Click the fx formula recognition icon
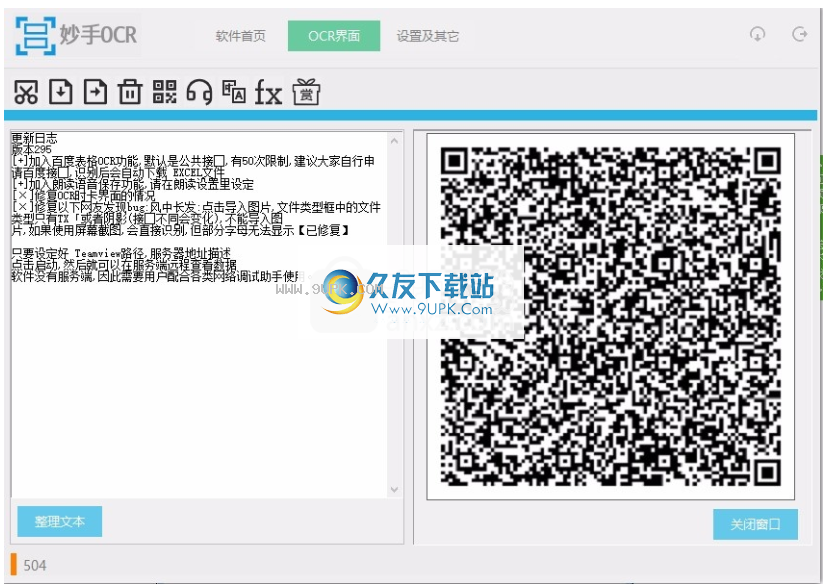Viewport: 823px width, 584px height. tap(269, 93)
